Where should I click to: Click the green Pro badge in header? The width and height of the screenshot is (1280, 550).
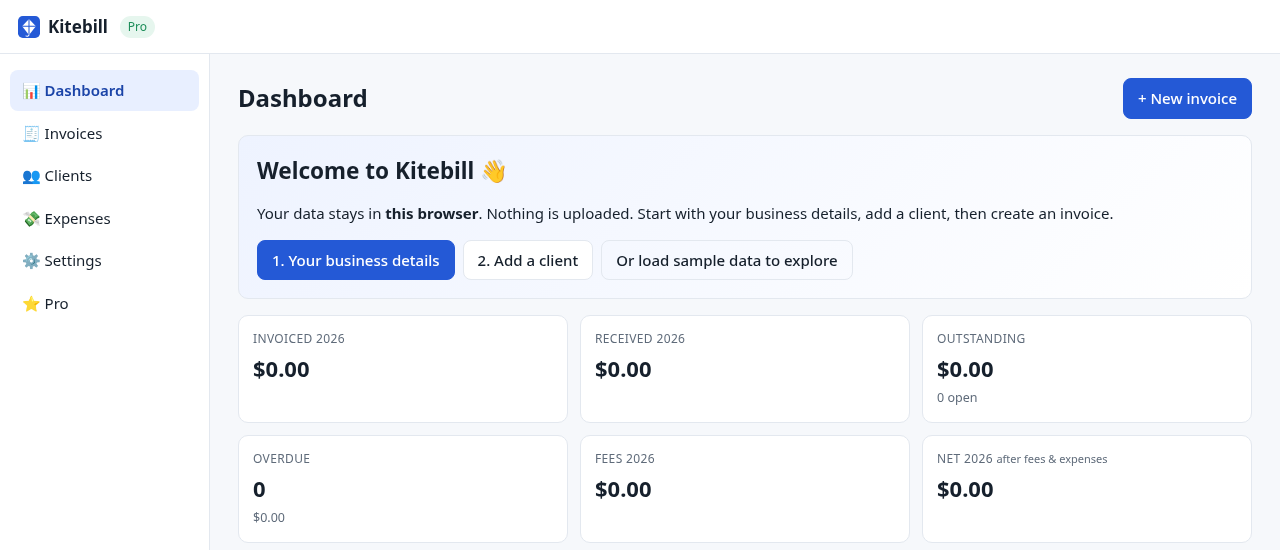tap(137, 27)
